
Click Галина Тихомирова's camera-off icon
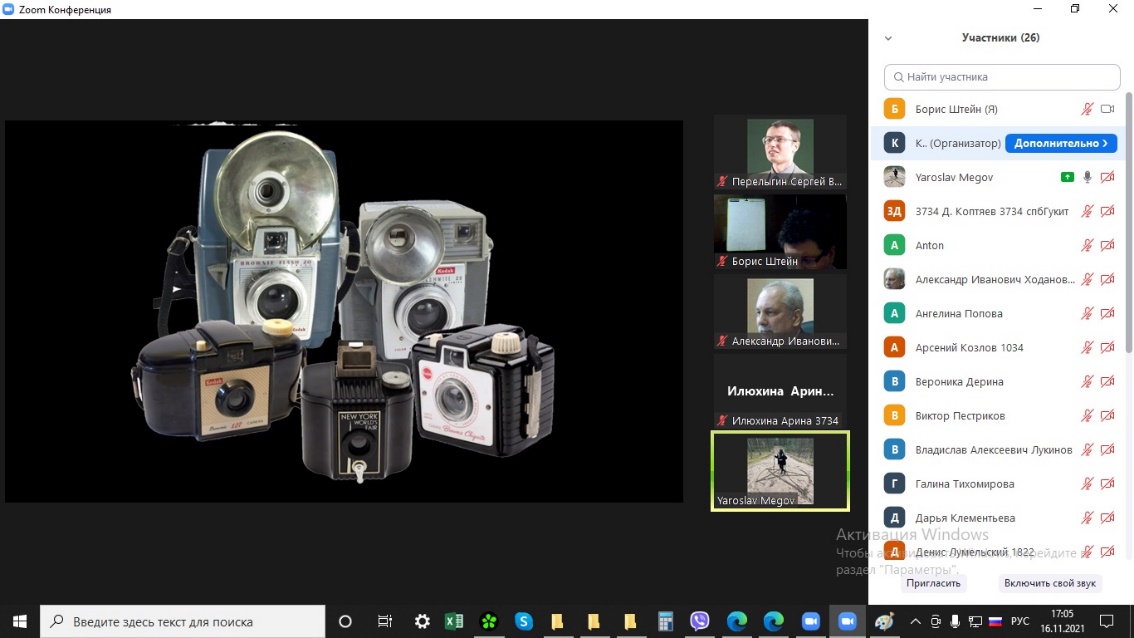point(1107,483)
